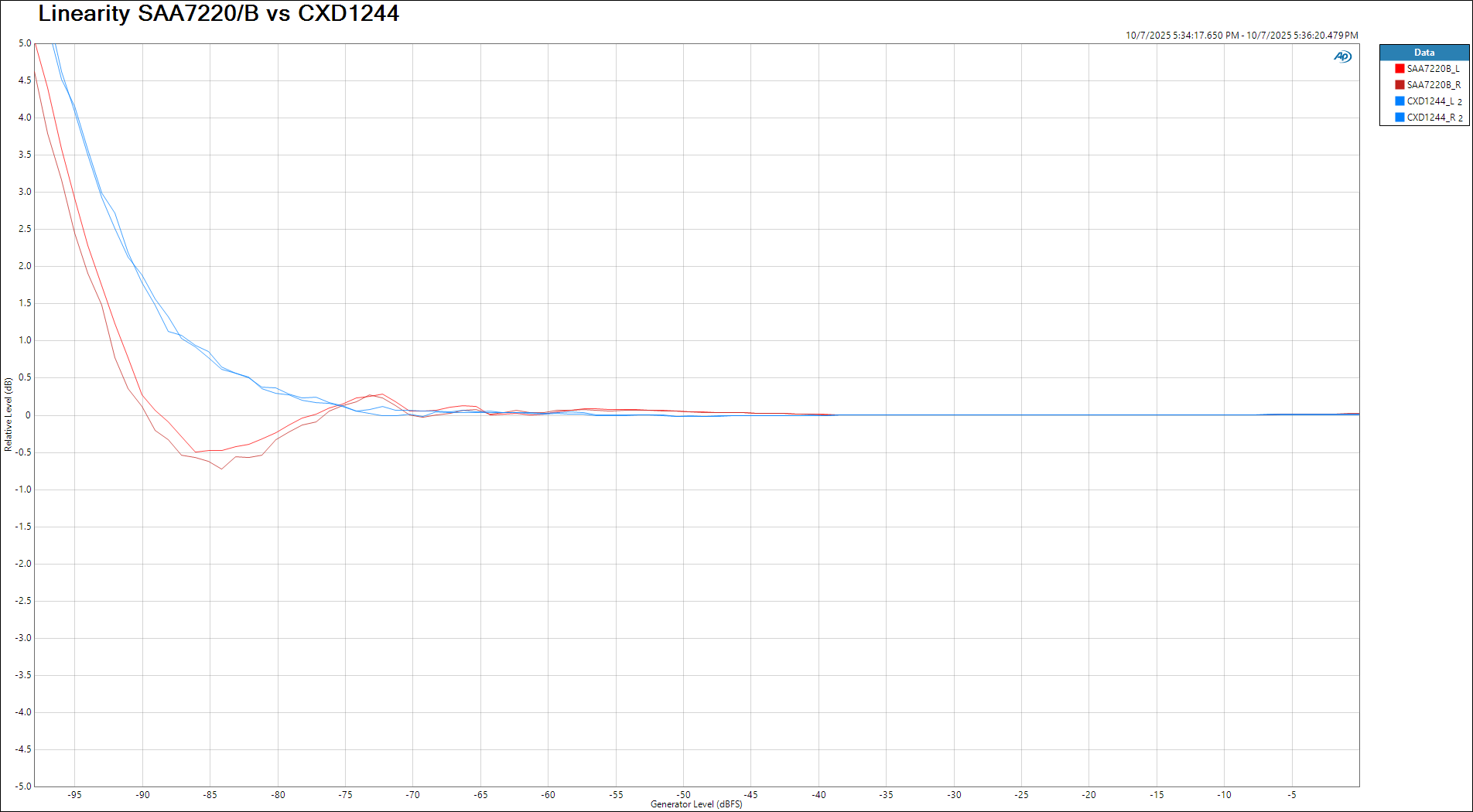Select the CXD1244_R legend entry label

pyautogui.click(x=1430, y=118)
